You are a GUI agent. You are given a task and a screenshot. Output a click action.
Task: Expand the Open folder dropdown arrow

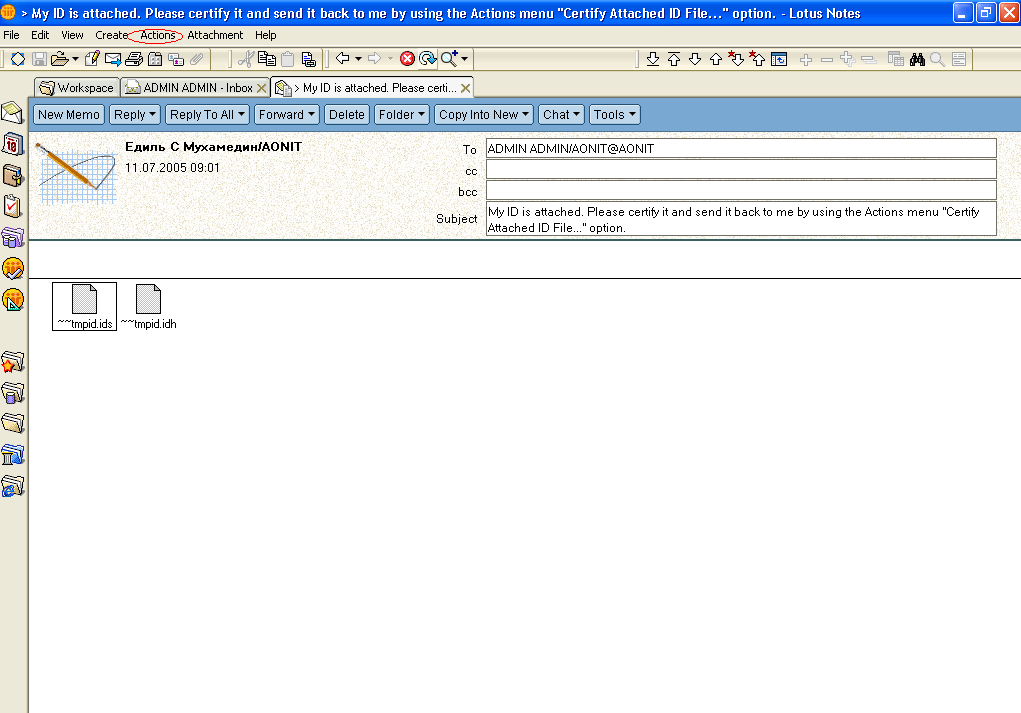tap(75, 59)
